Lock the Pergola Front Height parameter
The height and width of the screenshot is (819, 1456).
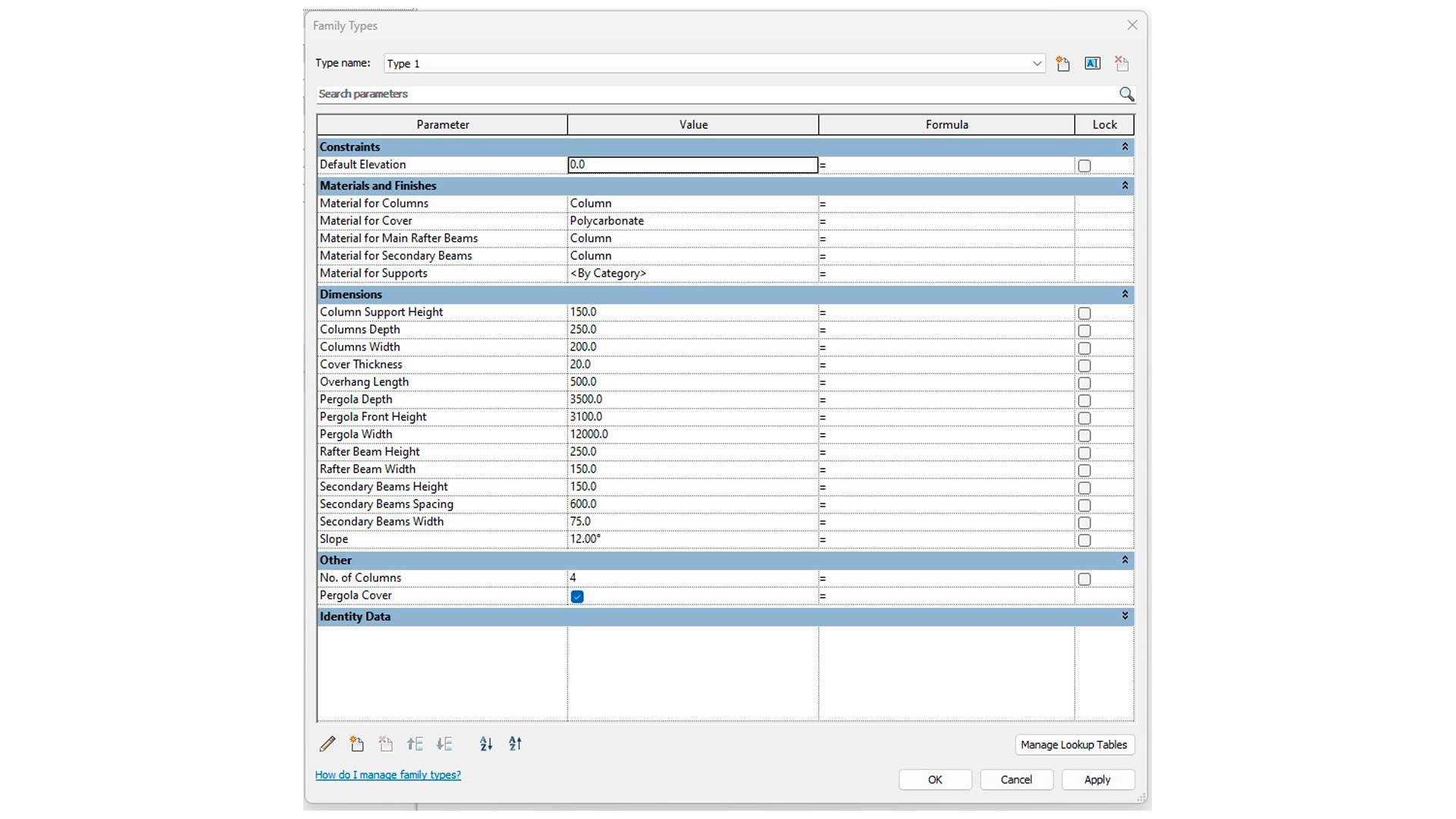1084,418
